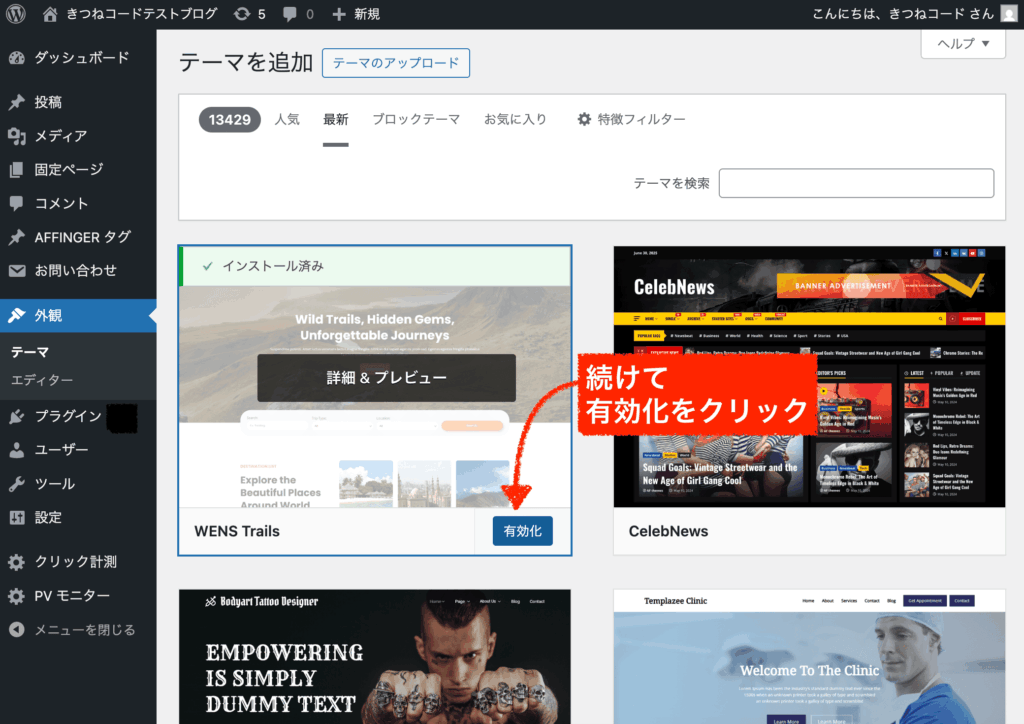Open comments bubble icon in admin bar

coord(290,14)
